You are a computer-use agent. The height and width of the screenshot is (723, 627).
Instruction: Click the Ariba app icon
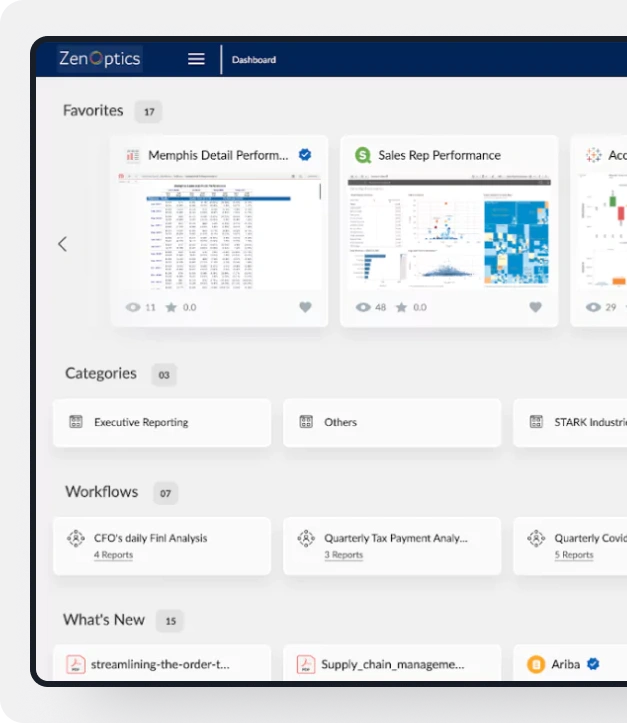(536, 664)
